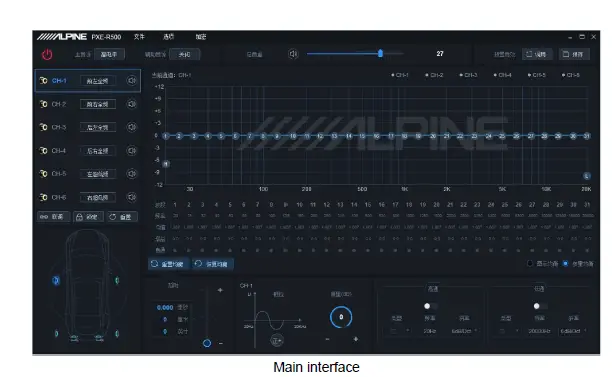Toggle CH-3 curve visibility in the graph legend
The width and height of the screenshot is (612, 377).
[468, 75]
